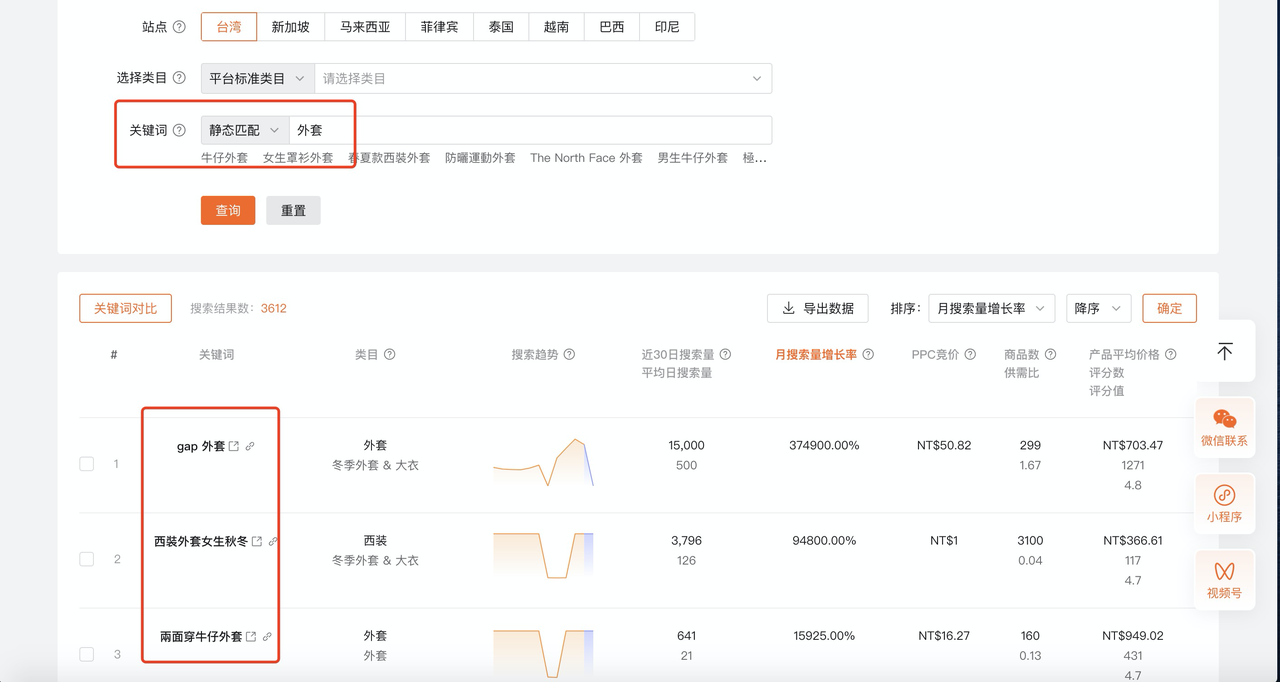The width and height of the screenshot is (1280, 682).
Task: Open external link icon for gap 外套
Action: 234,446
